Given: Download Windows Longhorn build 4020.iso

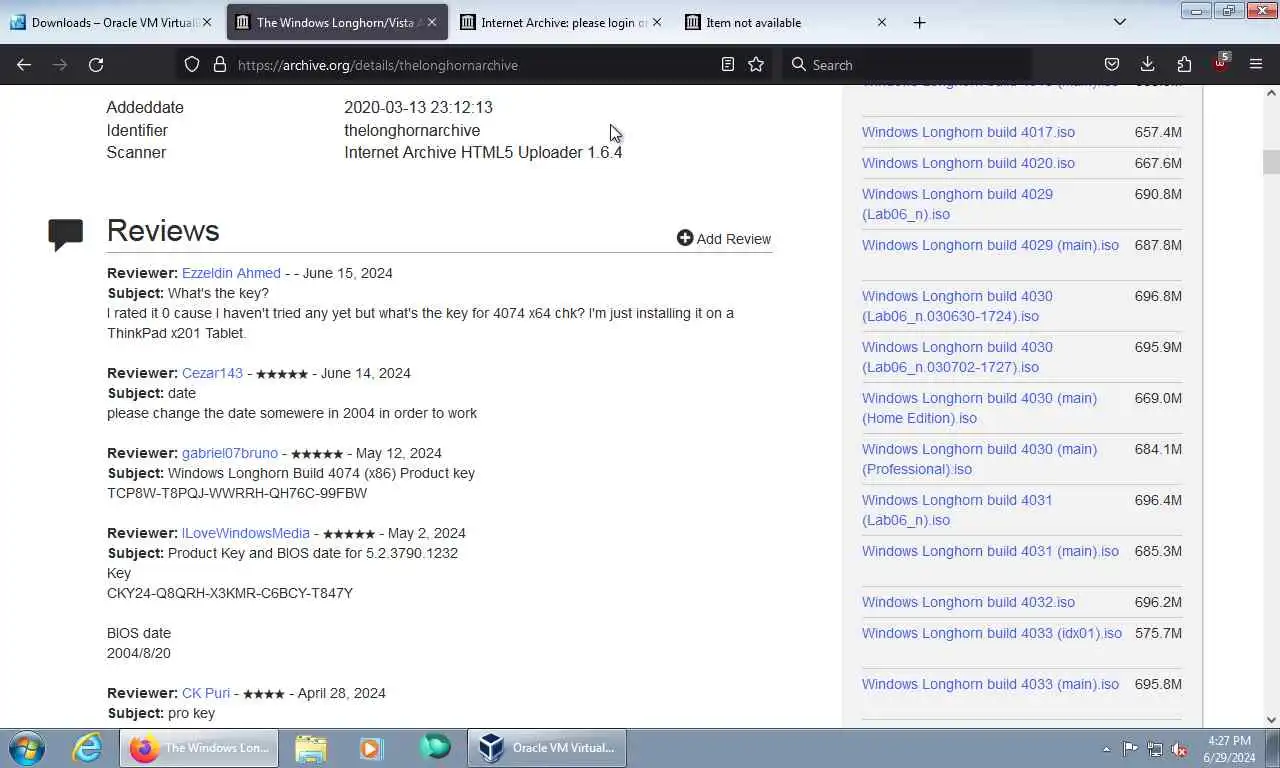Looking at the screenshot, I should click(968, 163).
